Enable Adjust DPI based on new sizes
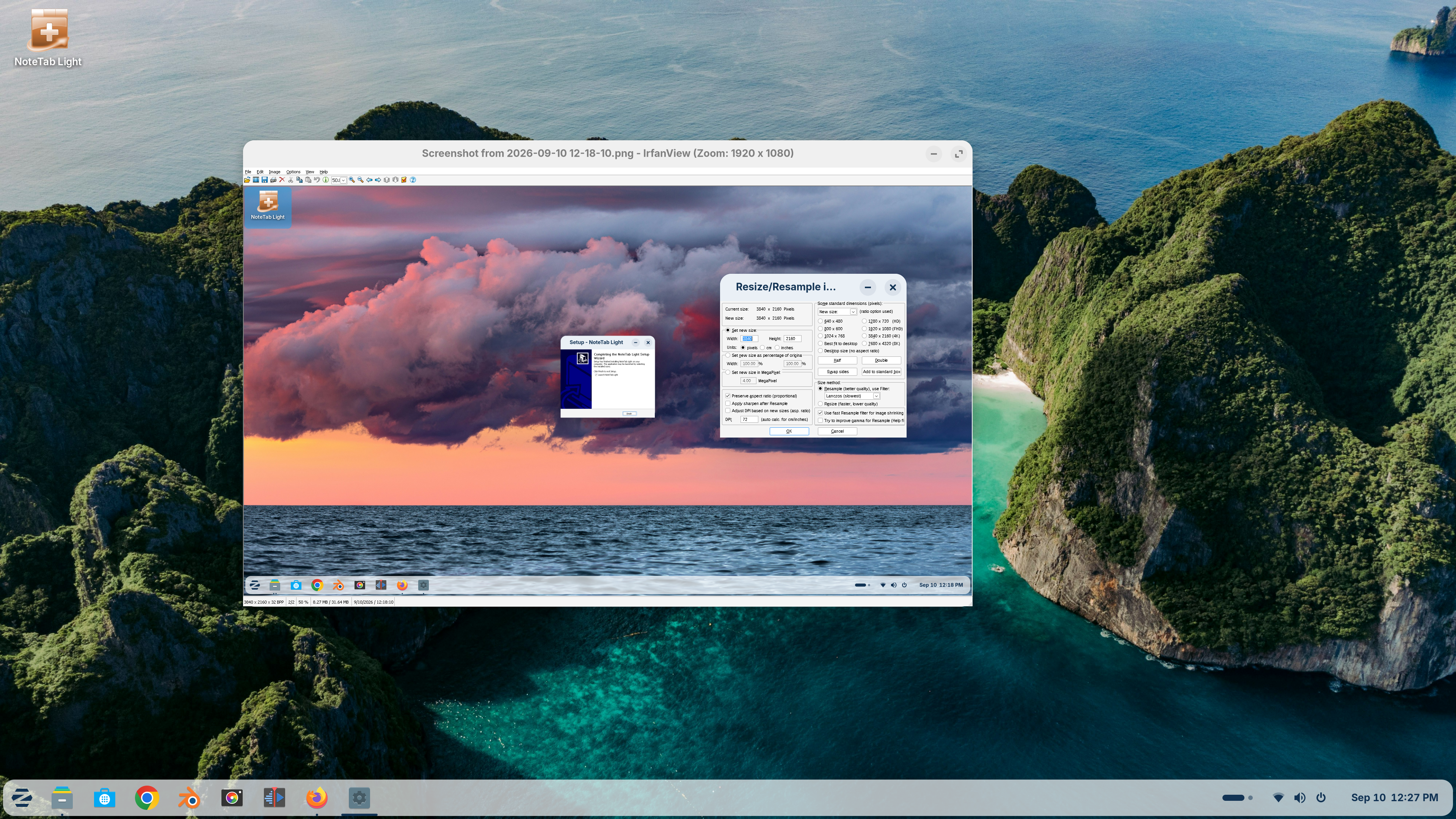This screenshot has height=819, width=1456. point(728,410)
